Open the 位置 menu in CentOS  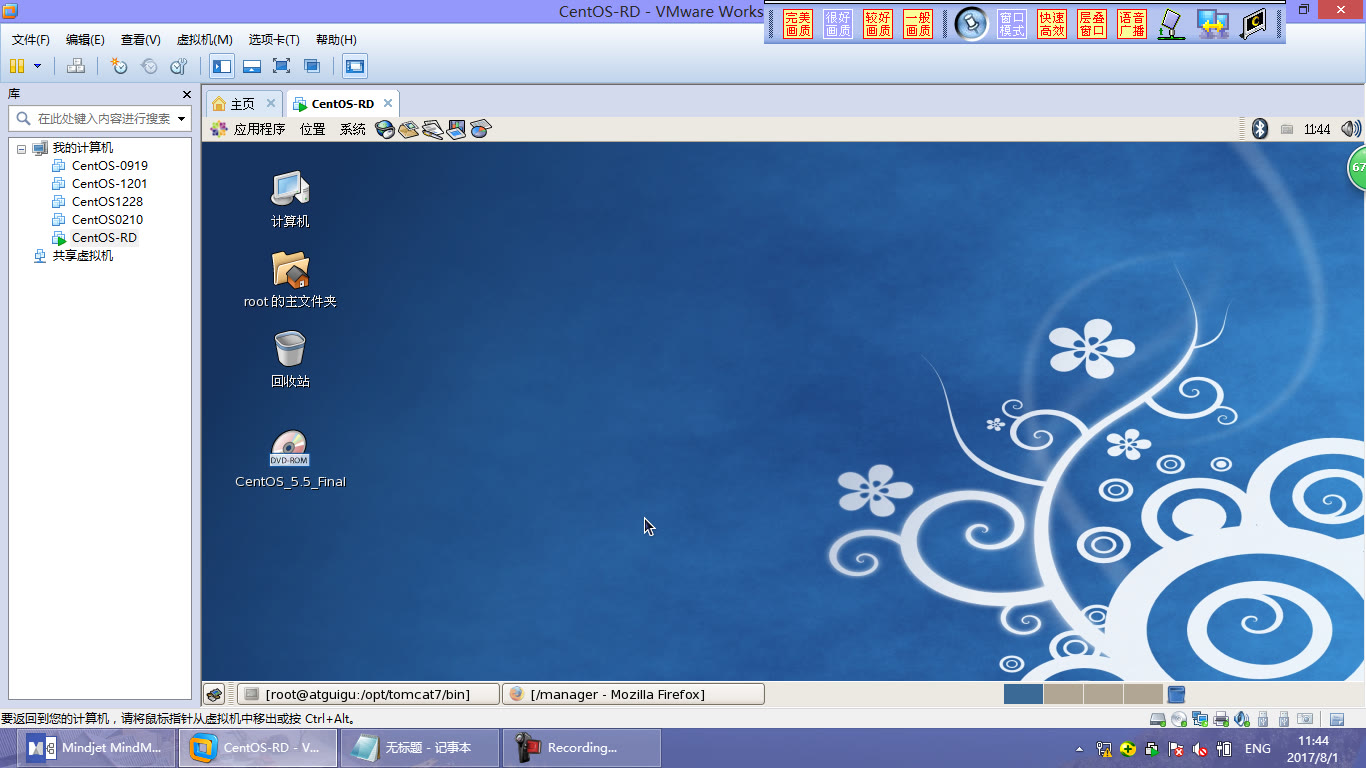tap(313, 129)
